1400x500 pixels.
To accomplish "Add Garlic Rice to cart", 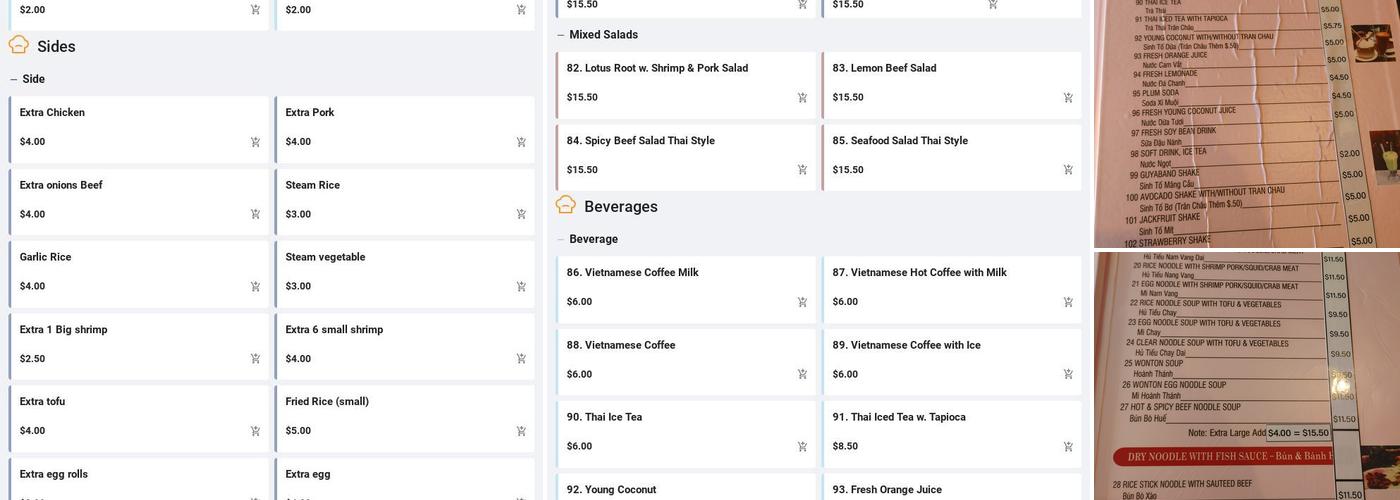I will coord(255,287).
